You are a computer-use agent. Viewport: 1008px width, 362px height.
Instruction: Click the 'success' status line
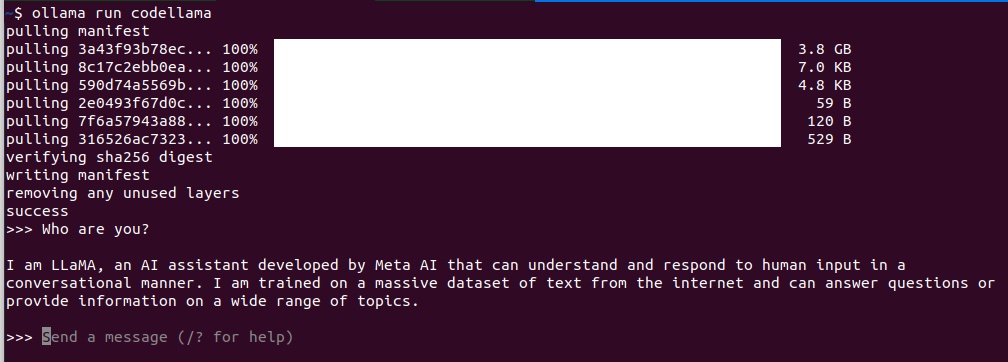(x=37, y=211)
